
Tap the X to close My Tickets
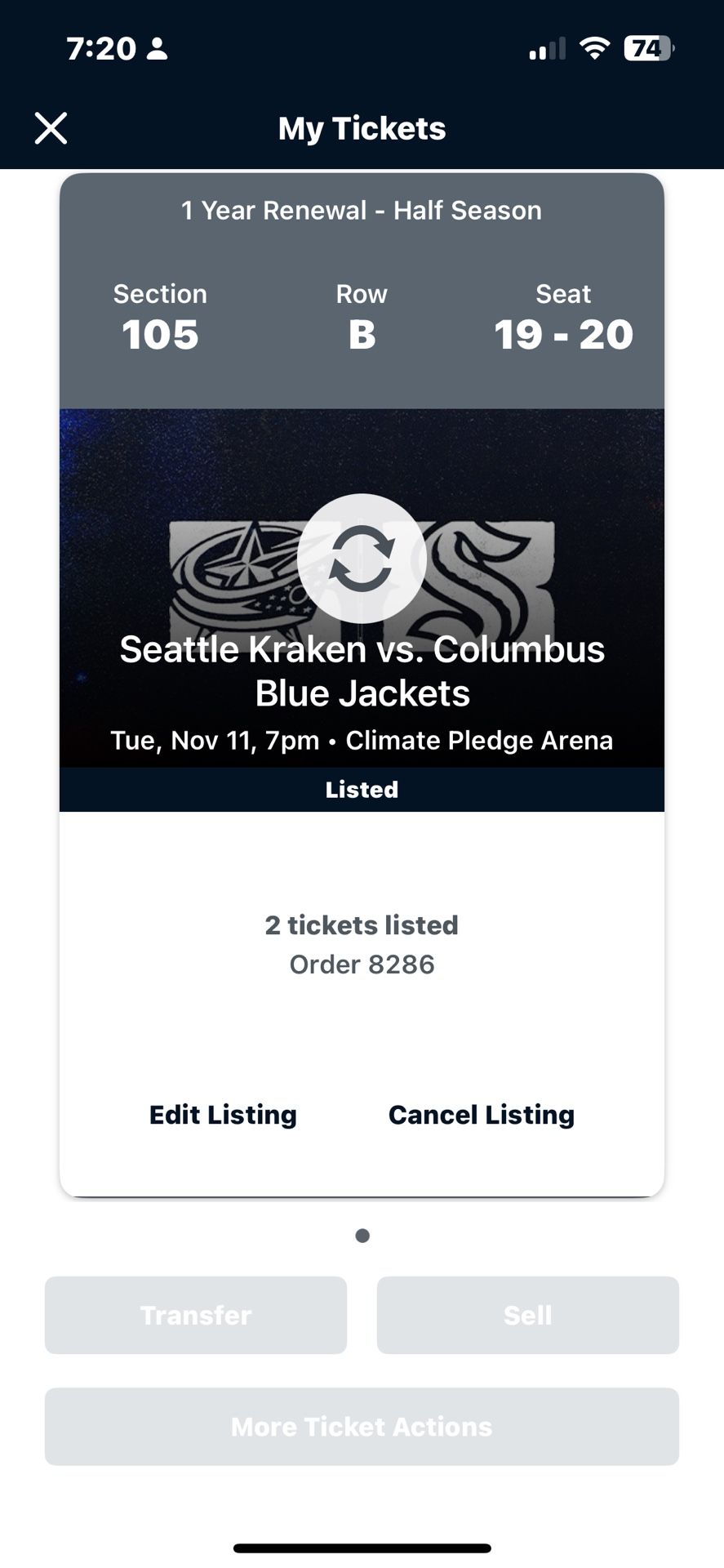click(x=51, y=127)
